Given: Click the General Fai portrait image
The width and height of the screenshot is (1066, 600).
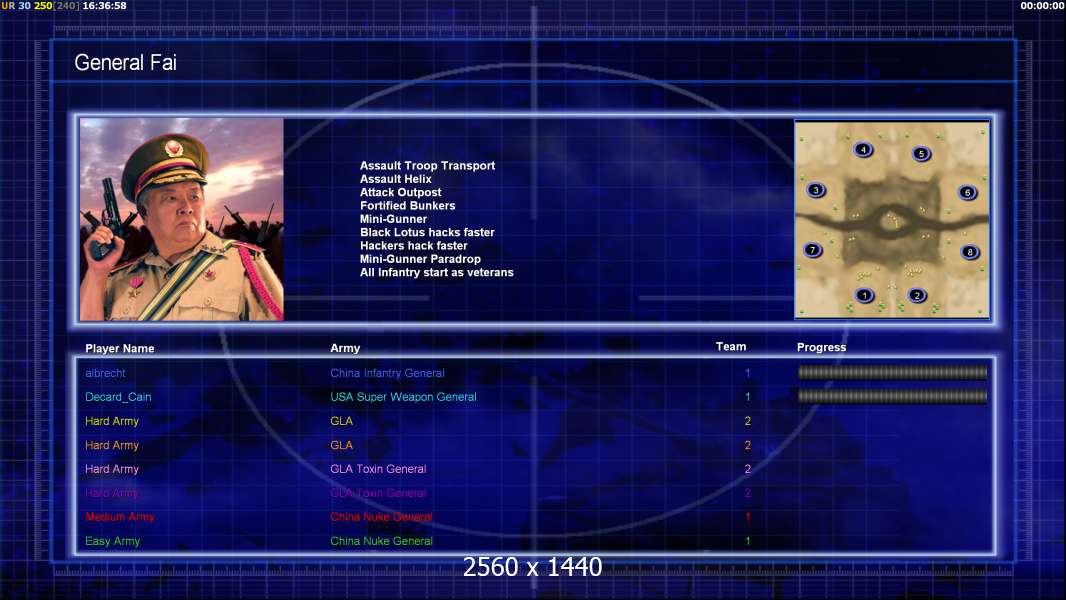Looking at the screenshot, I should (182, 219).
